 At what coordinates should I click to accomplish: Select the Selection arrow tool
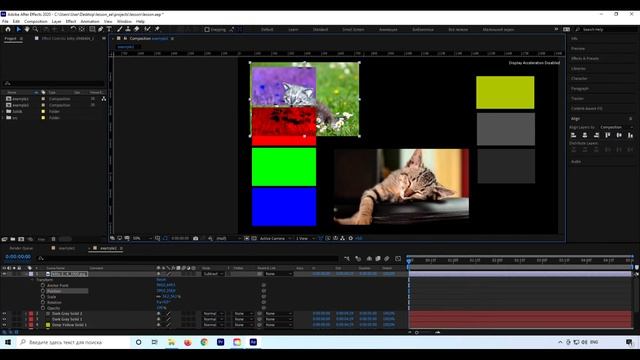pos(18,29)
